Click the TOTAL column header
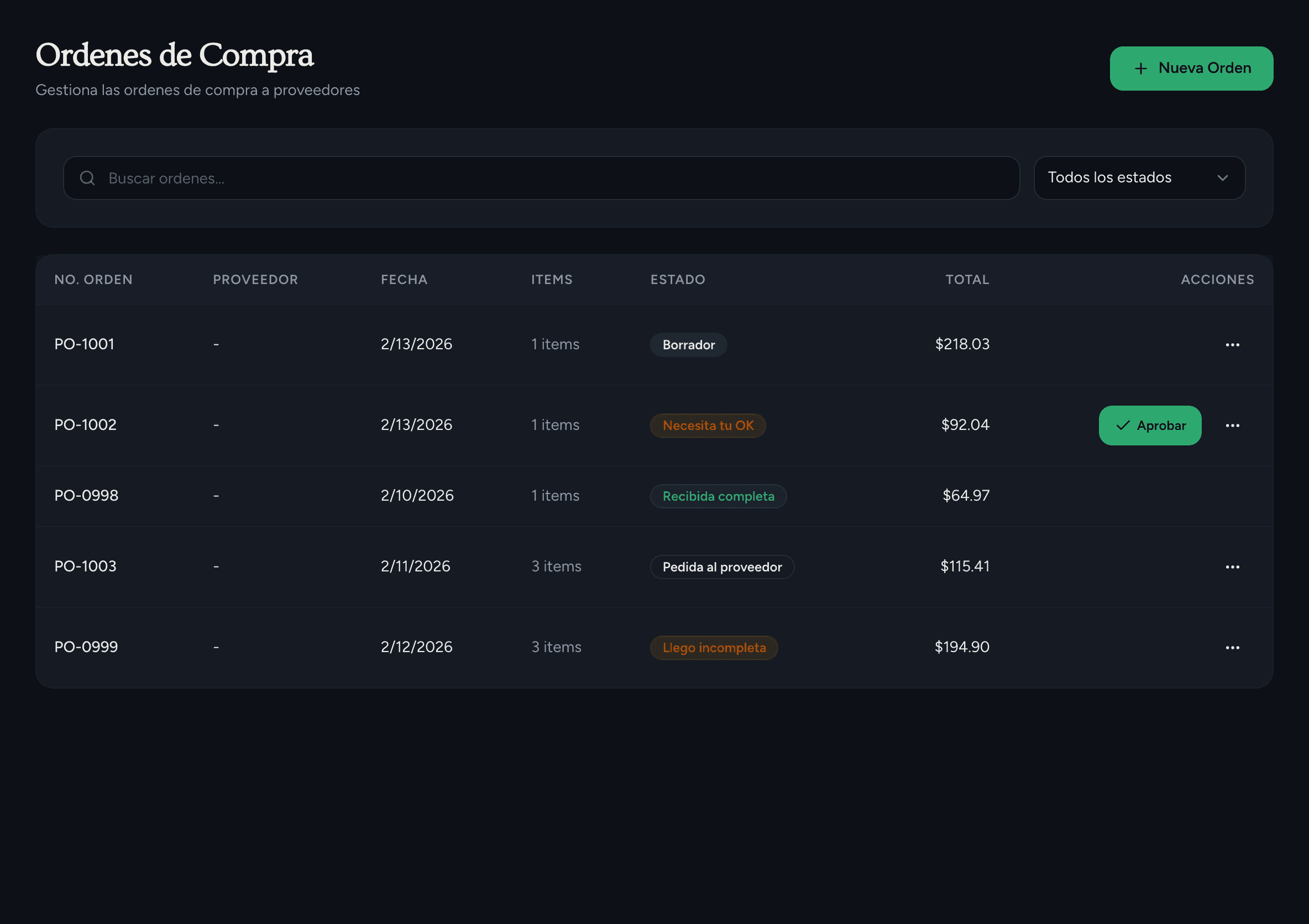Viewport: 1309px width, 924px height. (x=967, y=280)
